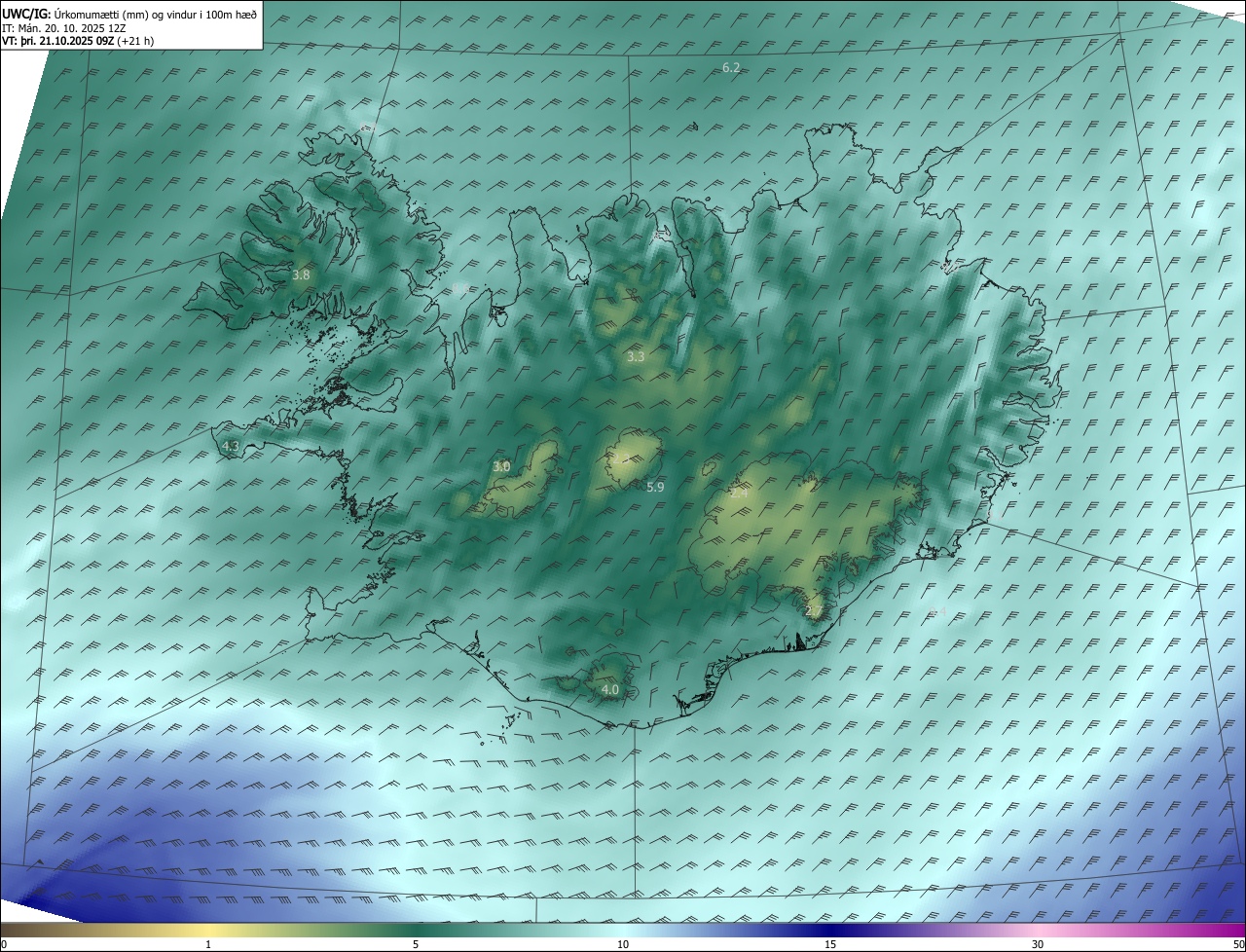Click the '0' tick on the colour scale
The height and width of the screenshot is (952, 1246).
[4, 944]
